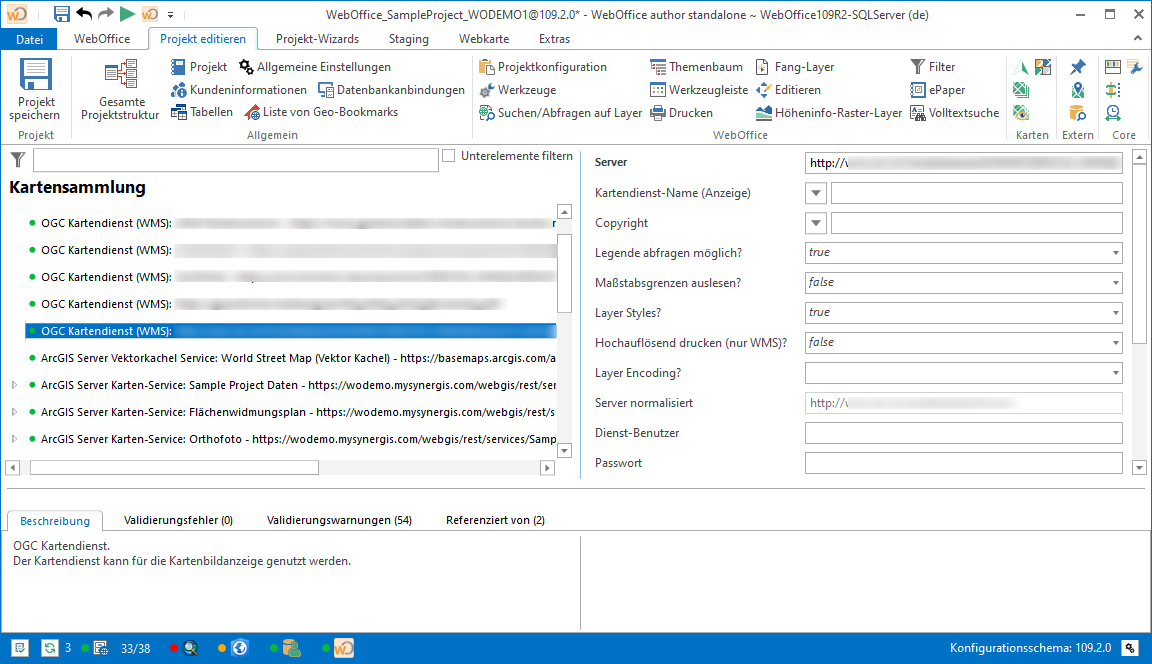Open the Datei menu

[30, 39]
